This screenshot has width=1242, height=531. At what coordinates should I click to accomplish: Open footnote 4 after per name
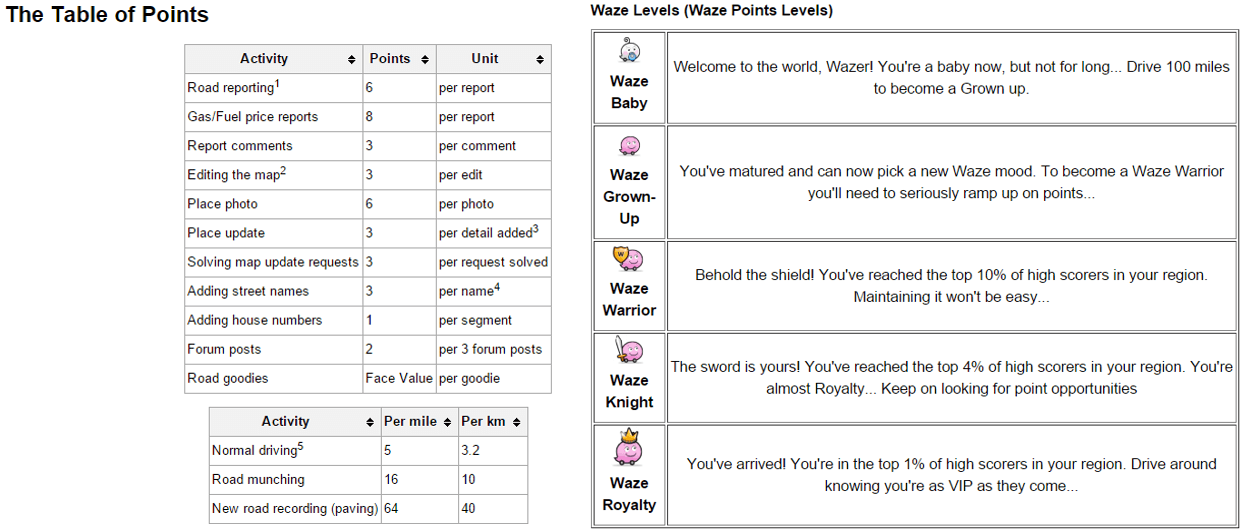coord(497,287)
